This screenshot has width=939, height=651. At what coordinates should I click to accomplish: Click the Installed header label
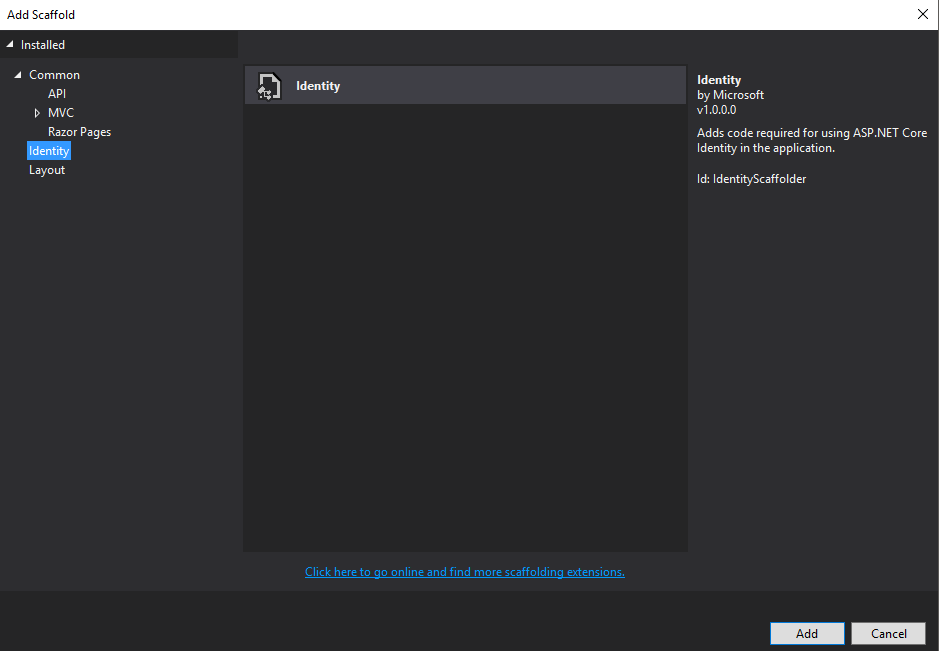[x=43, y=45]
